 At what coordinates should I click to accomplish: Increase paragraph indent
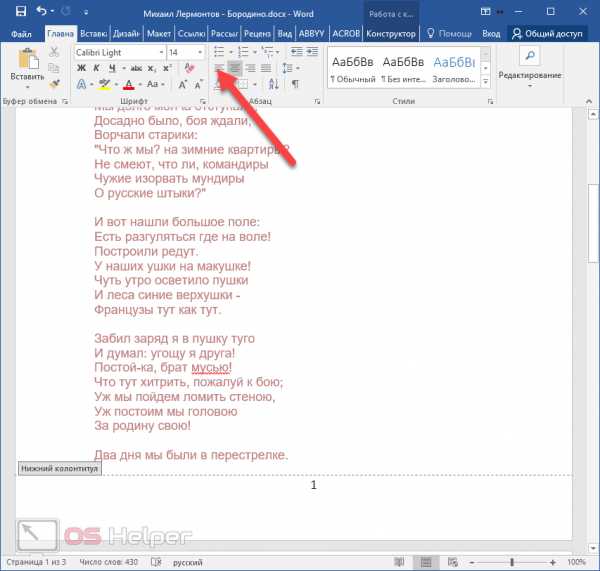[x=312, y=51]
